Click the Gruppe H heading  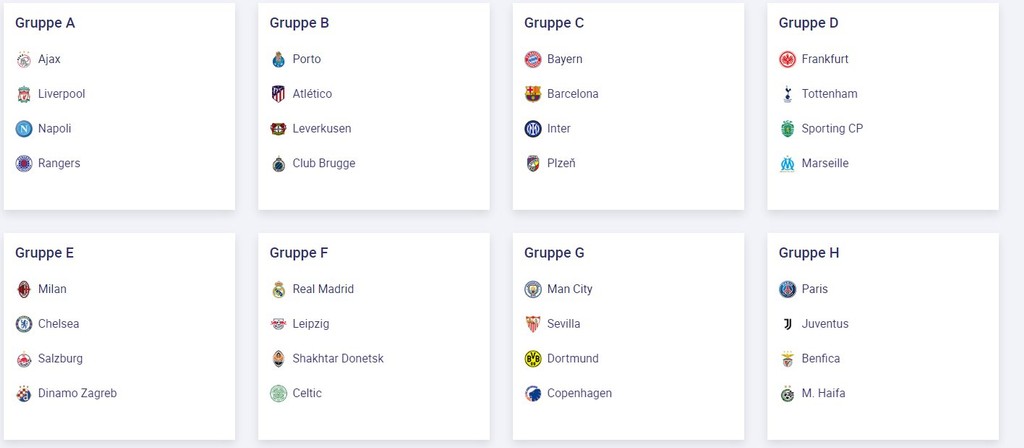pos(808,253)
